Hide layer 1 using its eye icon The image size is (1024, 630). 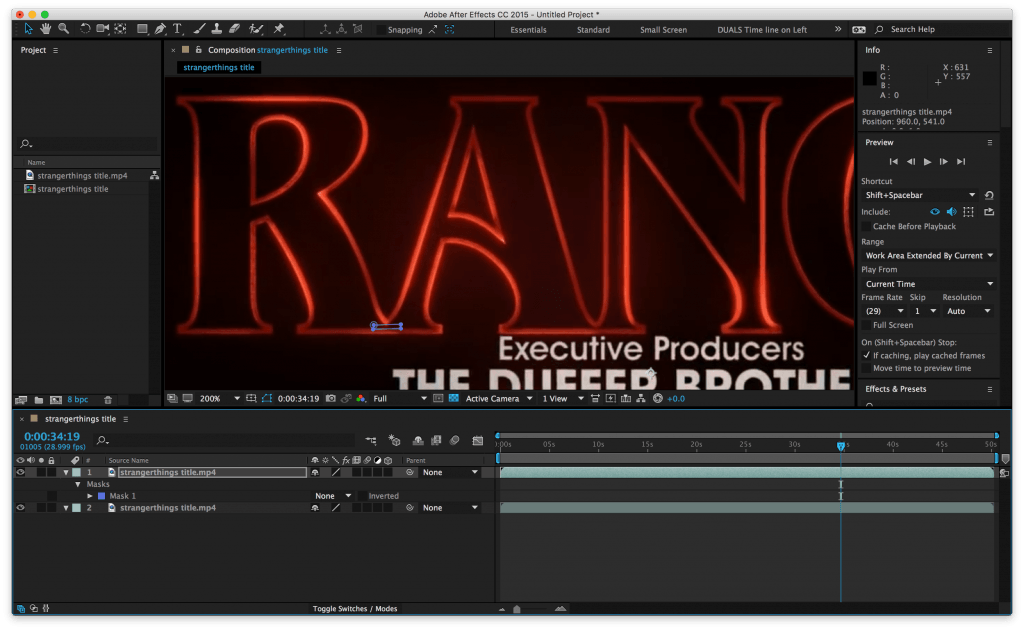(20, 472)
